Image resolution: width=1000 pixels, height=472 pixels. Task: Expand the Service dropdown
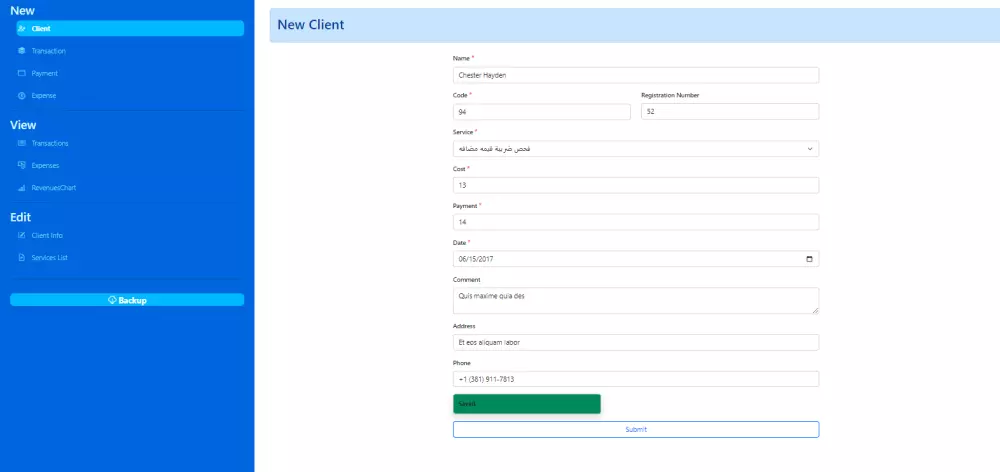coord(636,149)
